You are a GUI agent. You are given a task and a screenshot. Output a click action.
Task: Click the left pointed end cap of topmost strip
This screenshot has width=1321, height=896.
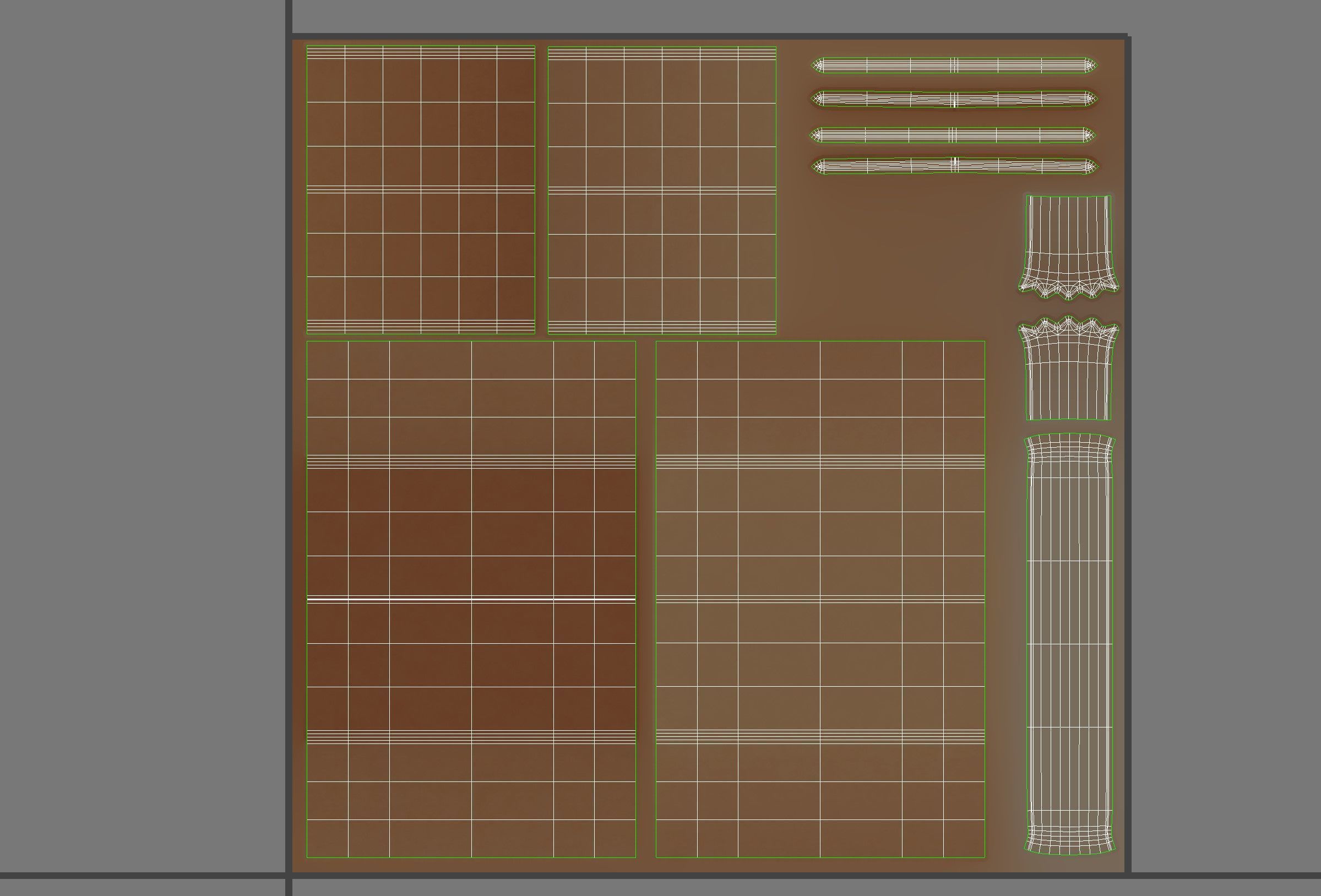(817, 66)
